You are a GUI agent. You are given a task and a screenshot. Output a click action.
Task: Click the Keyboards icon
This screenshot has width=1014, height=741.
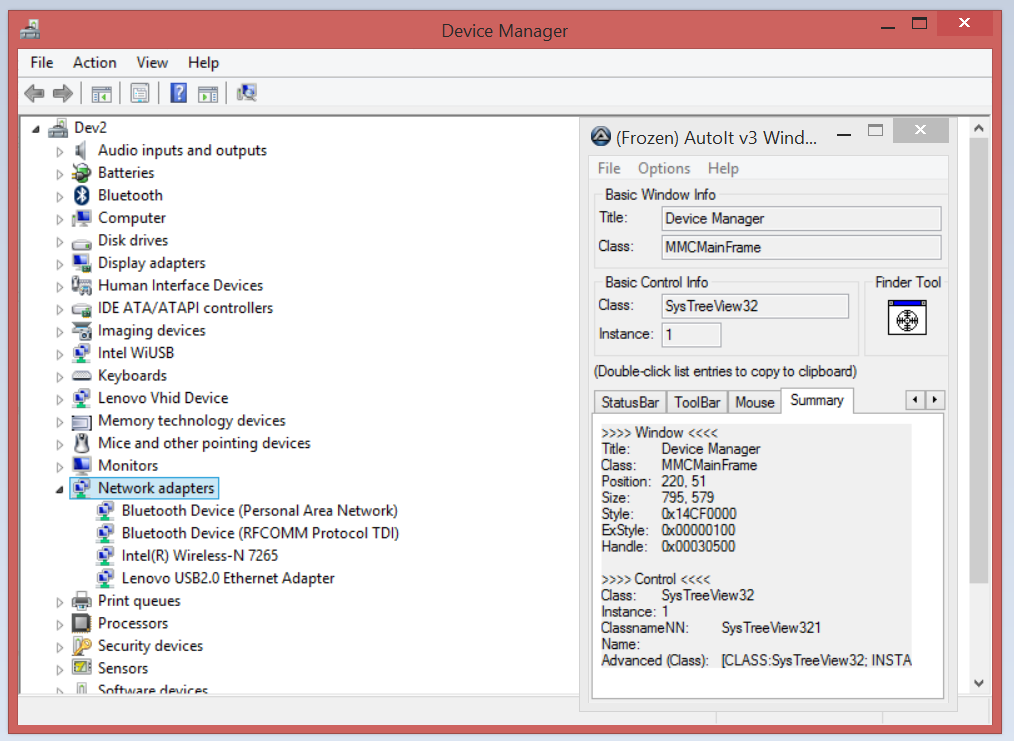point(81,376)
